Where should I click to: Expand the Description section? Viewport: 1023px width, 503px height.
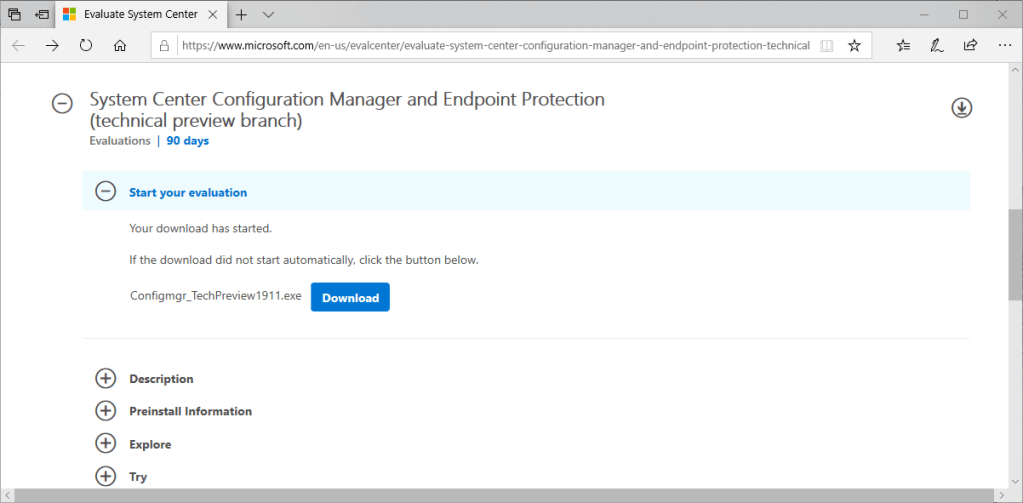[105, 379]
